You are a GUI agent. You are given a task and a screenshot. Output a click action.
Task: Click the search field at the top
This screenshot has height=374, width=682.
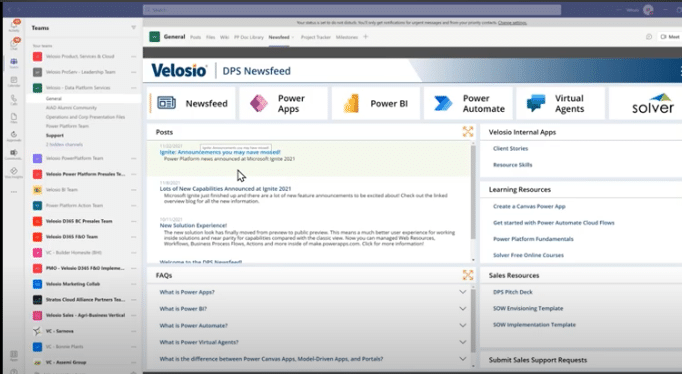(352, 10)
